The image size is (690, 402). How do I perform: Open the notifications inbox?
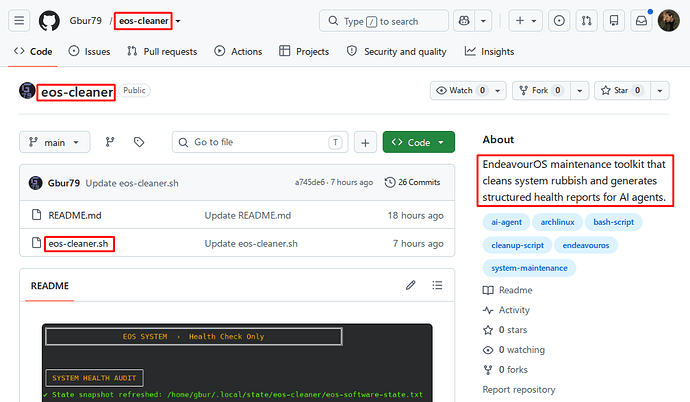(x=641, y=21)
